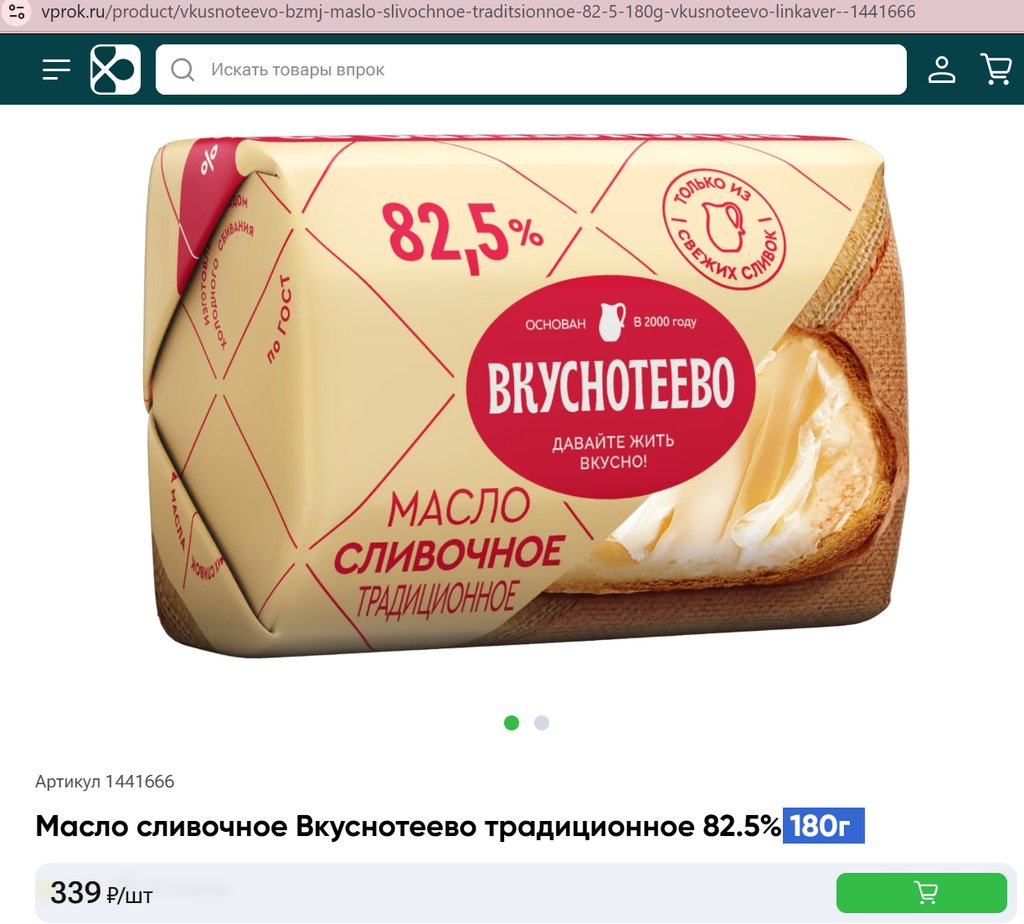Click the magnifier search icon
Viewport: 1024px width, 924px height.
(x=182, y=69)
